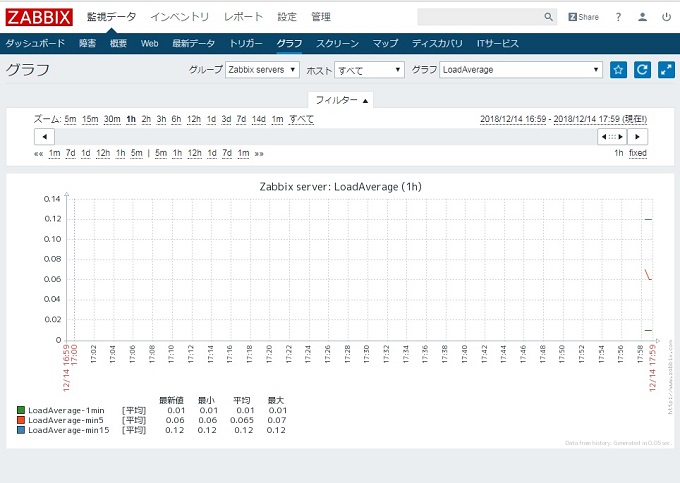This screenshot has height=483, width=680.
Task: Click the time scrollbar slider handle
Action: [x=612, y=137]
